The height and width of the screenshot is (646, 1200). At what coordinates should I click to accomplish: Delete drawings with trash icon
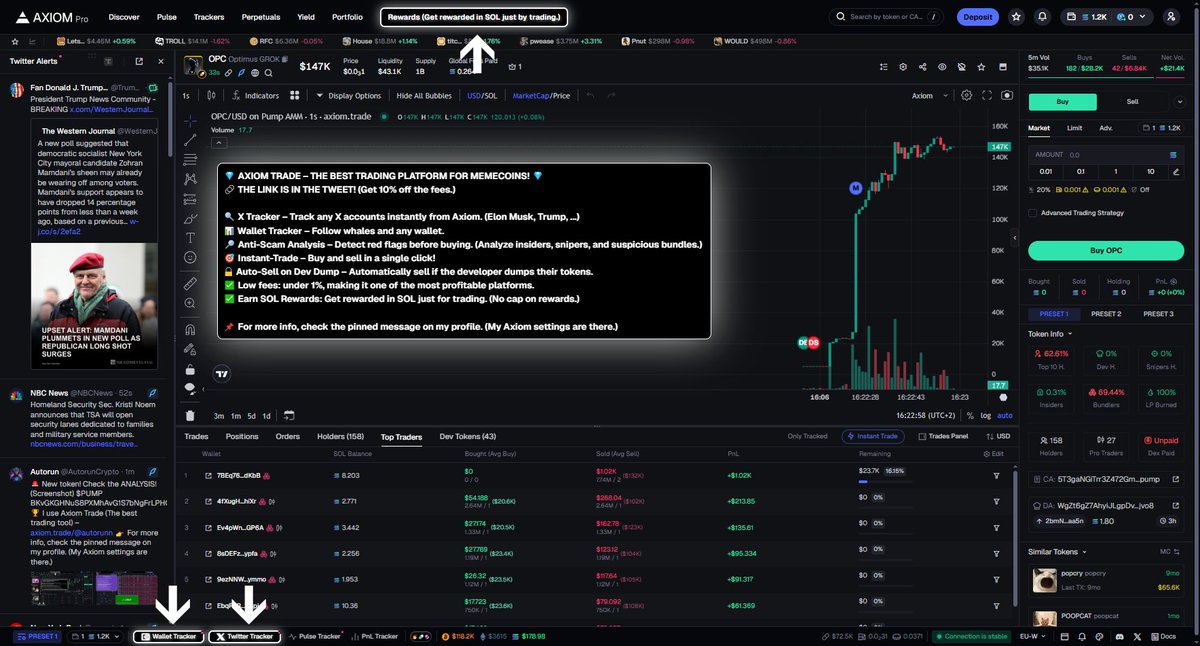190,415
